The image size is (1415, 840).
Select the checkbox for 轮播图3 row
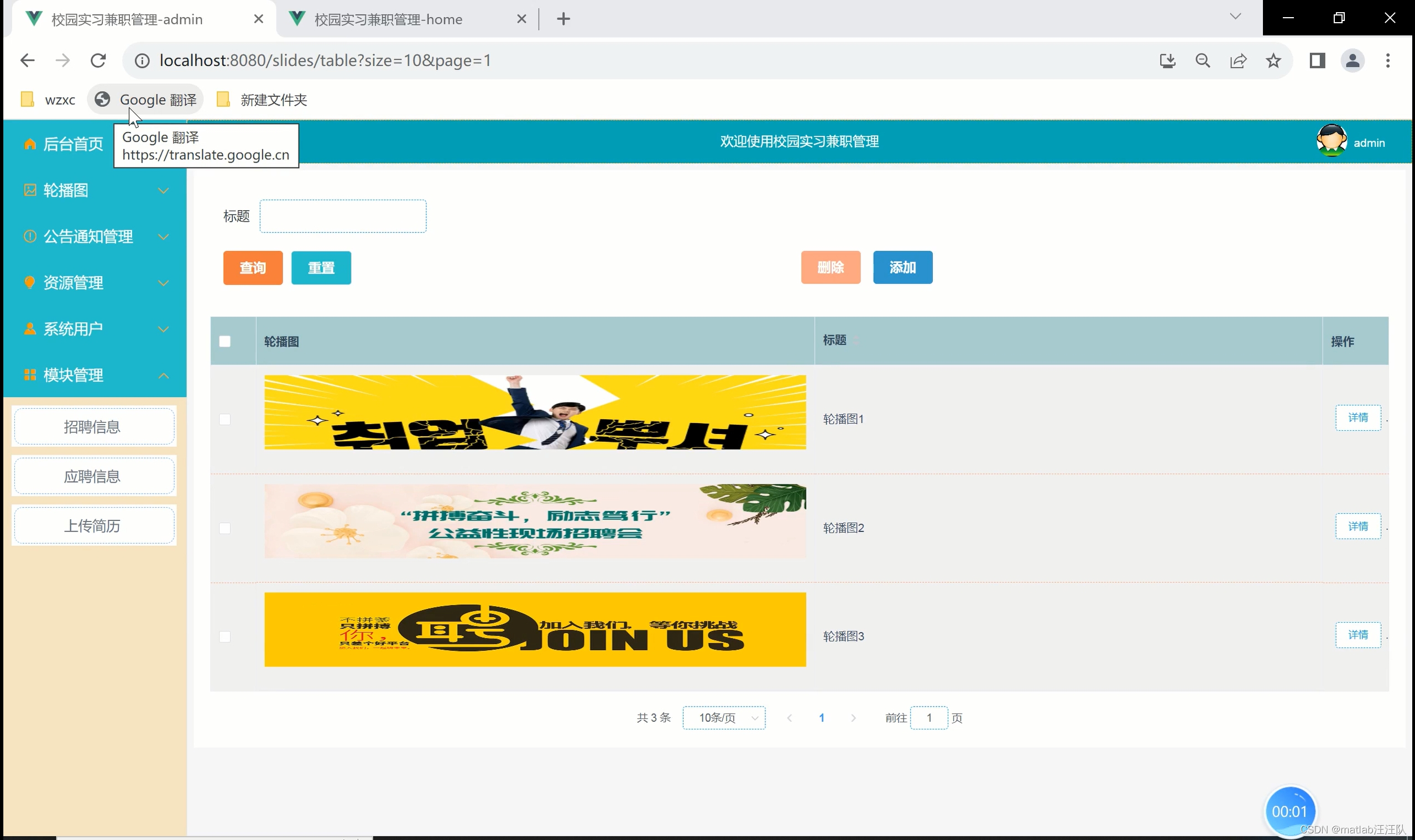click(224, 637)
